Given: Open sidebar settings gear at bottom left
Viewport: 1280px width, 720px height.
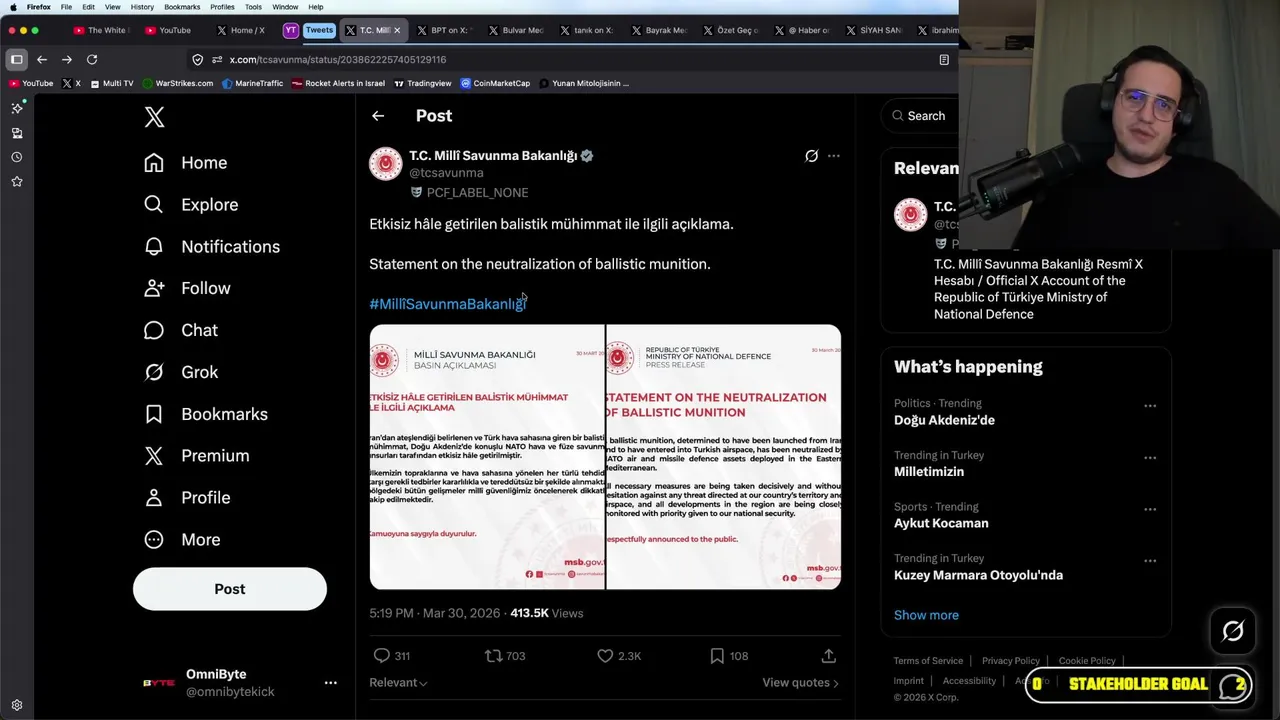Looking at the screenshot, I should tap(17, 705).
